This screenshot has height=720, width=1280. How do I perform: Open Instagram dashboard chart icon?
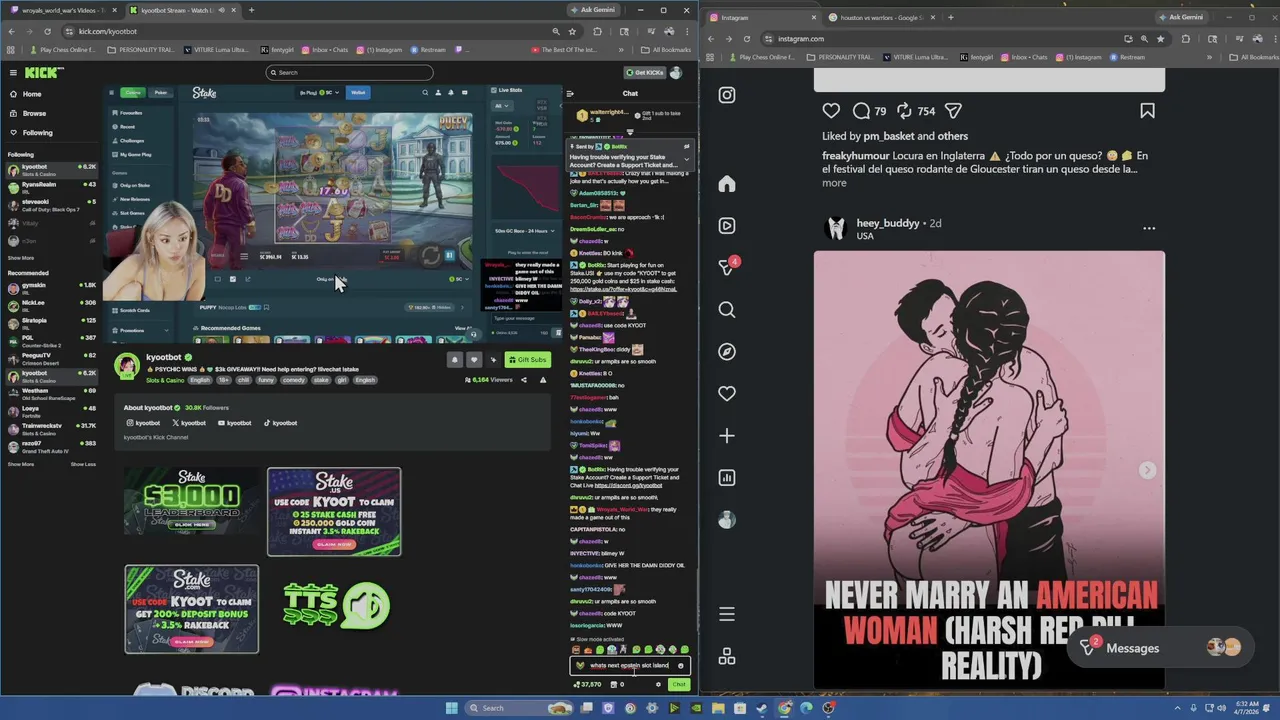tap(727, 478)
